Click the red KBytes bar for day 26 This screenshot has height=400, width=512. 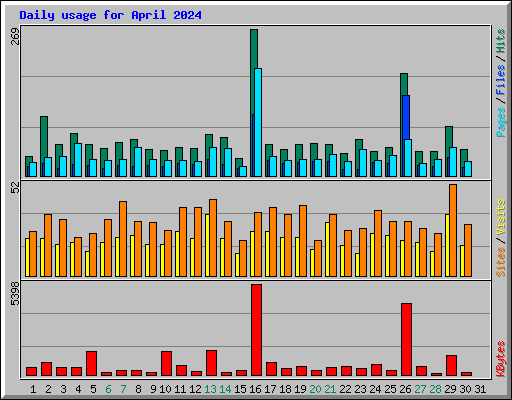406,339
